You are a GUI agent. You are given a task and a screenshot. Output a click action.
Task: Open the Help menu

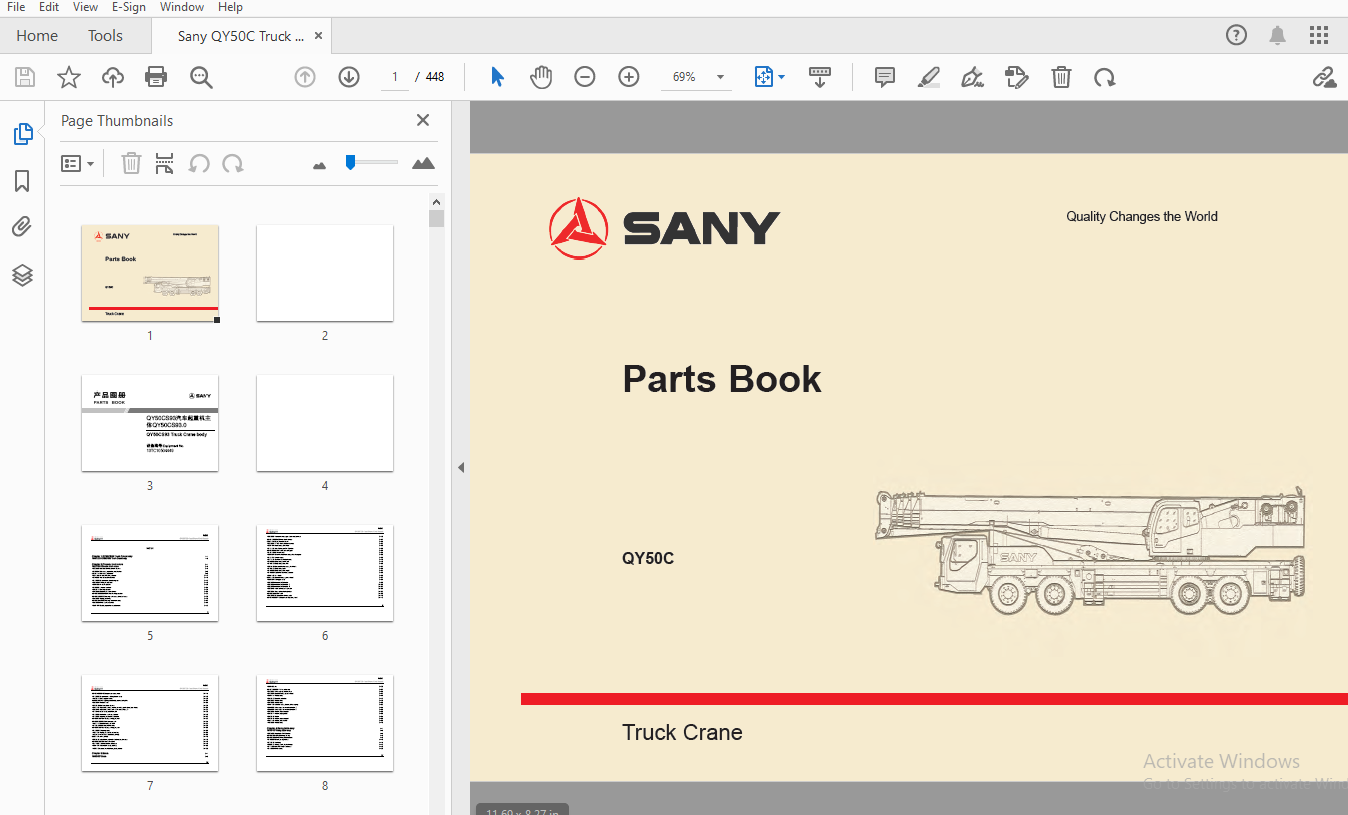coord(230,7)
